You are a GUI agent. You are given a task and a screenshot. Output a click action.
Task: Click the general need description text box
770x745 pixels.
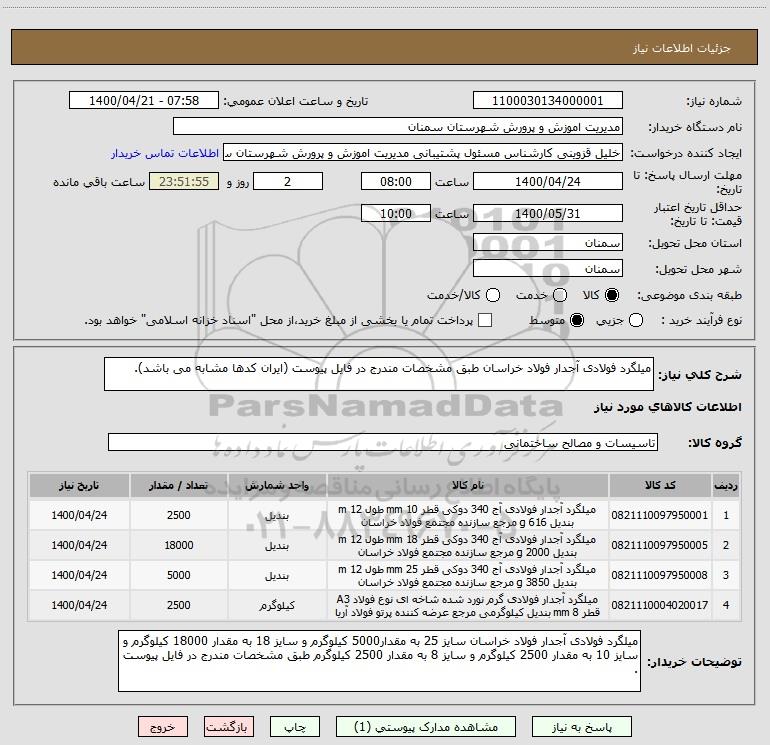coord(379,374)
